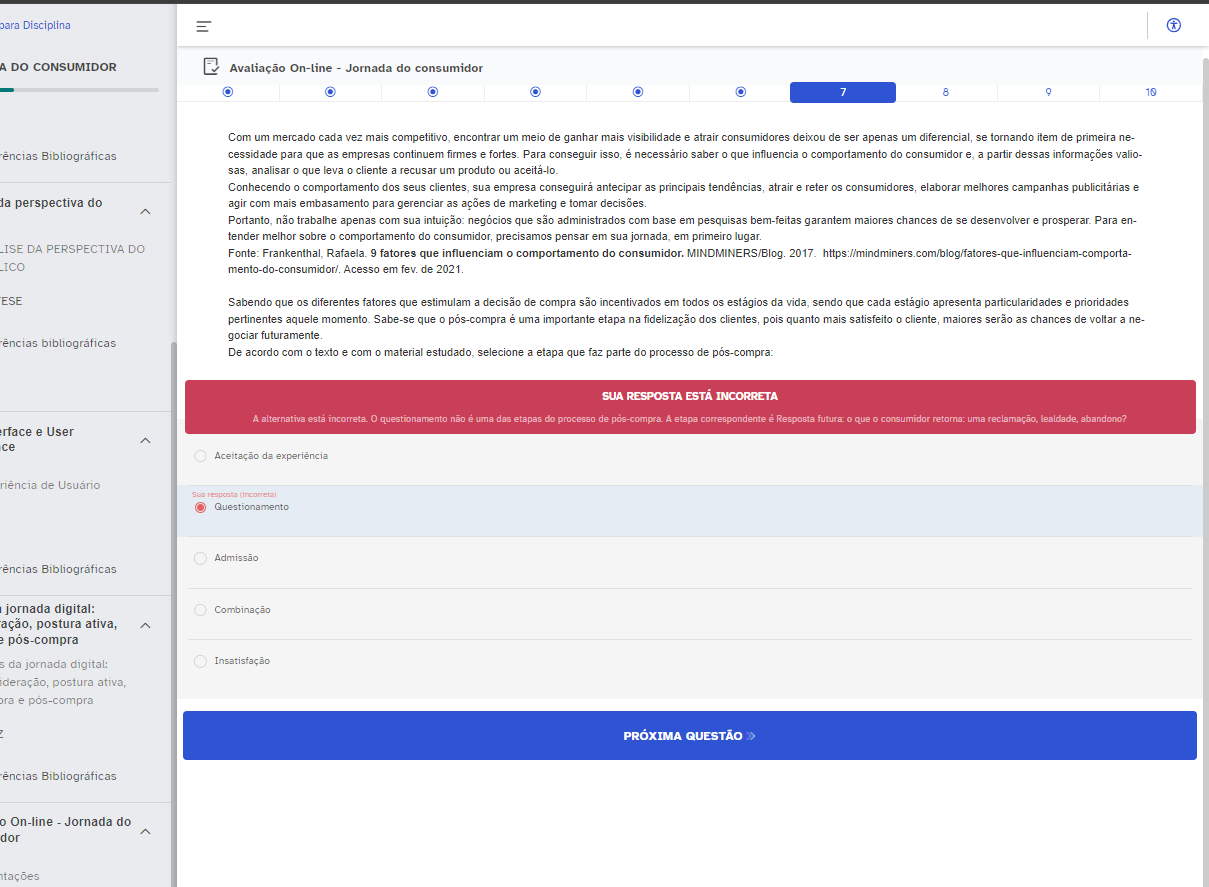The image size is (1209, 887).
Task: Open the accessibility options icon
Action: [x=1174, y=26]
